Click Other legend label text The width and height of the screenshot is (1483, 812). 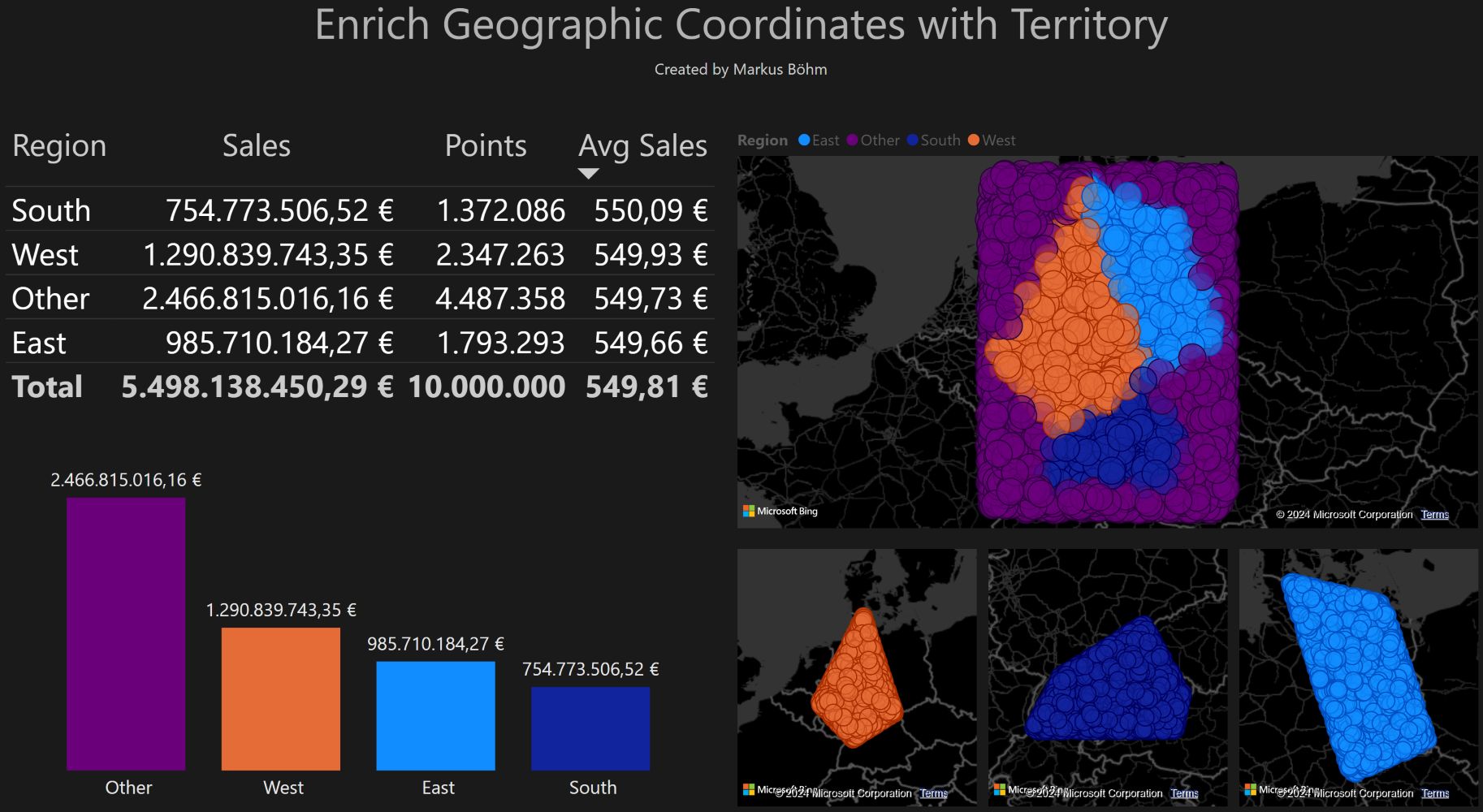point(880,140)
